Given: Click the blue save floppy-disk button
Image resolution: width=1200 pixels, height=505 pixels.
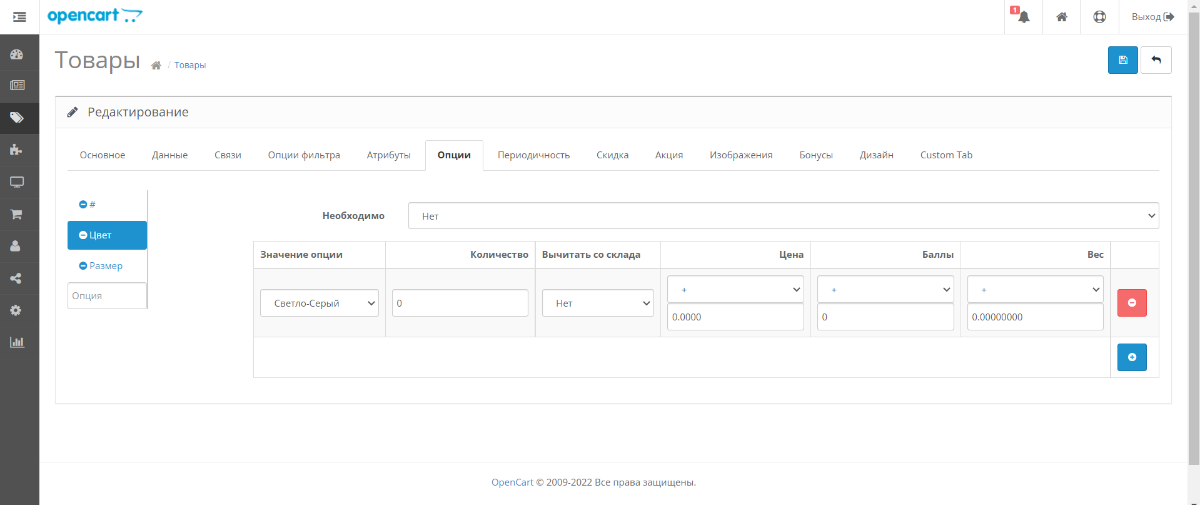Looking at the screenshot, I should pyautogui.click(x=1123, y=60).
